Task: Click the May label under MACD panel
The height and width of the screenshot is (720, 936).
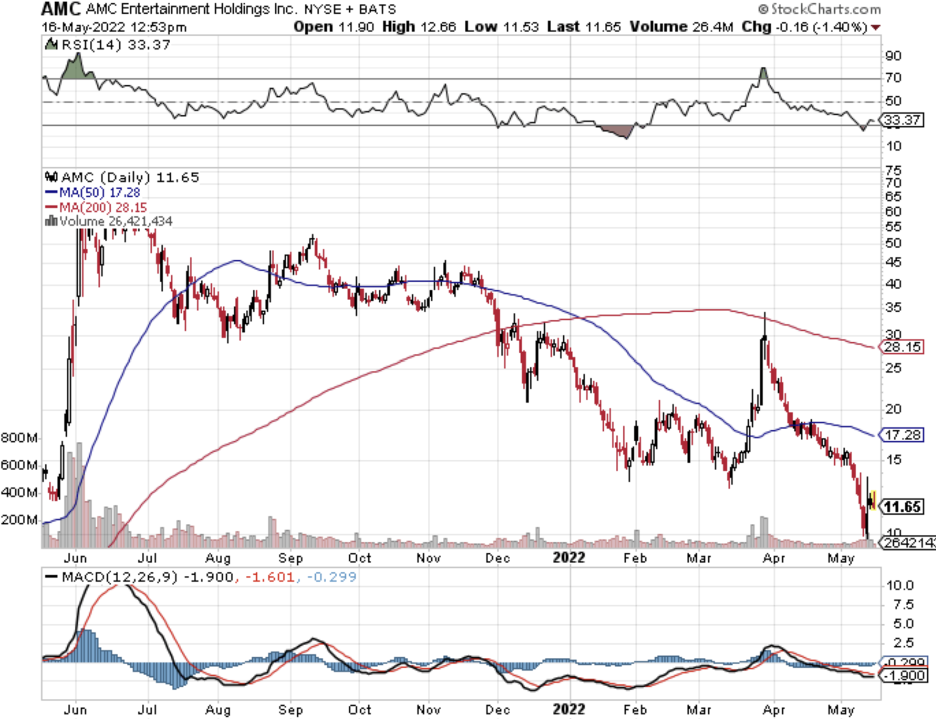Action: (x=841, y=710)
